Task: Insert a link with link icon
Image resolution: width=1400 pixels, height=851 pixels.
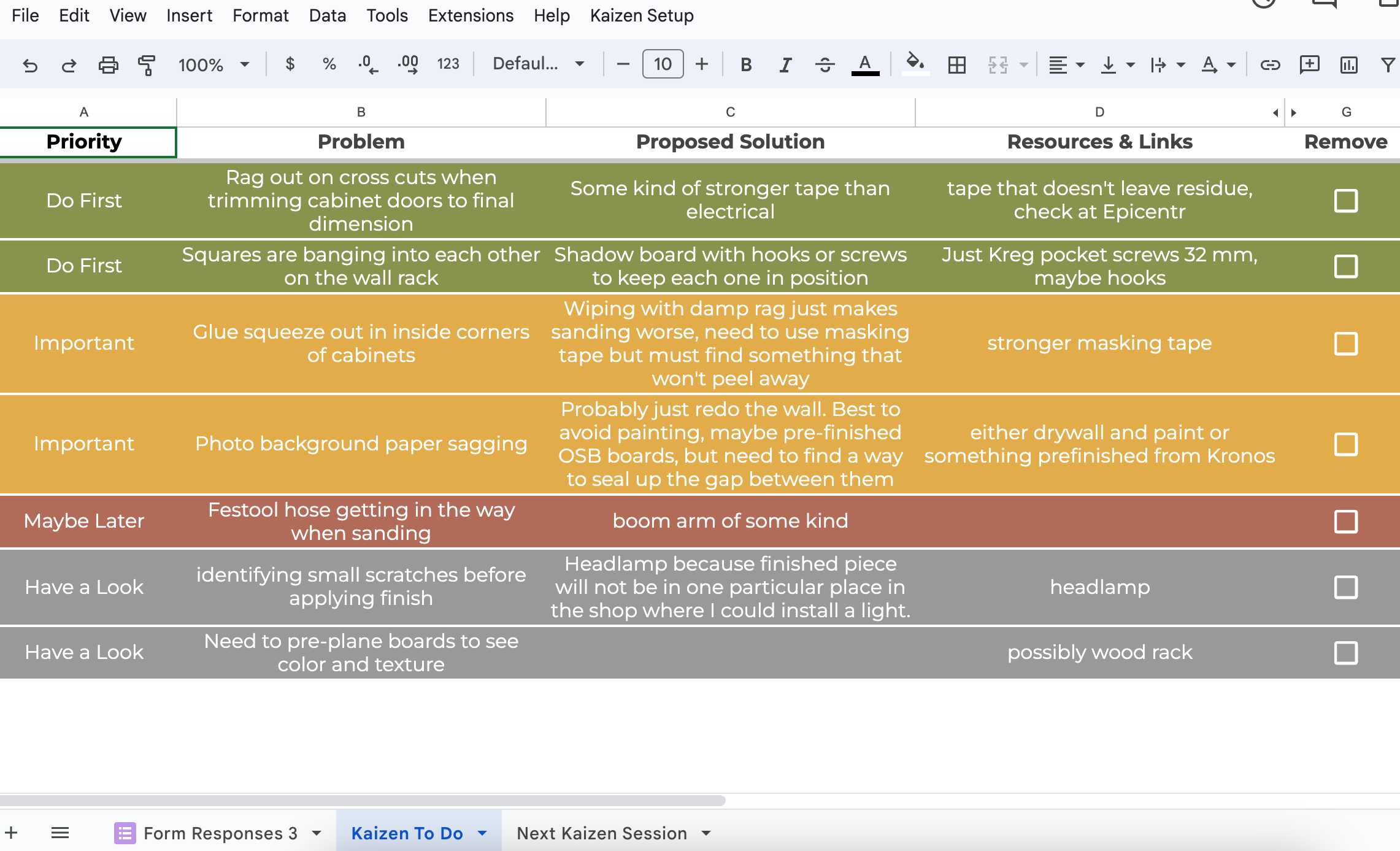Action: point(1270,64)
